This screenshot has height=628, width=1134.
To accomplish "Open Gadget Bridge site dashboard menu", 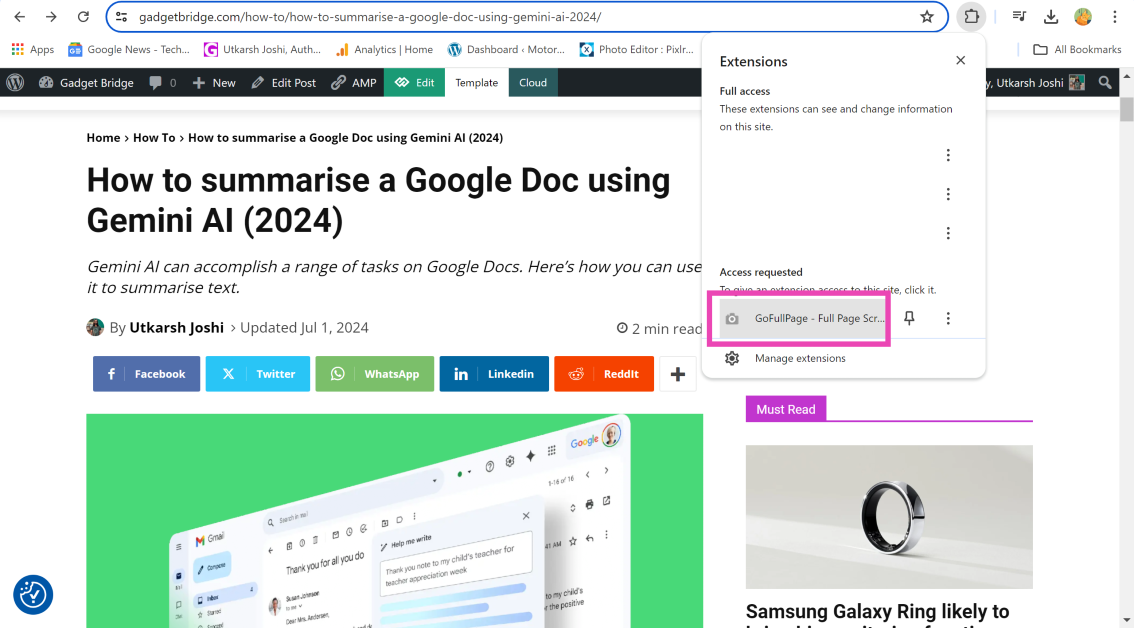I will 86,82.
